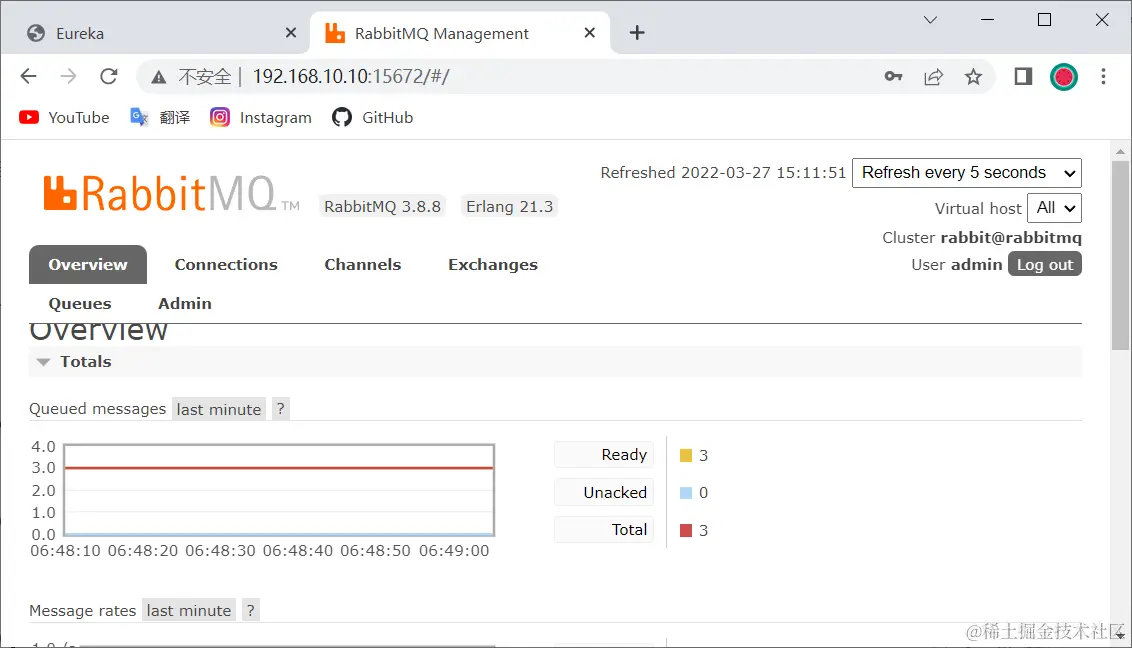Select the Overview tab
Viewport: 1132px width, 648px height.
88,265
